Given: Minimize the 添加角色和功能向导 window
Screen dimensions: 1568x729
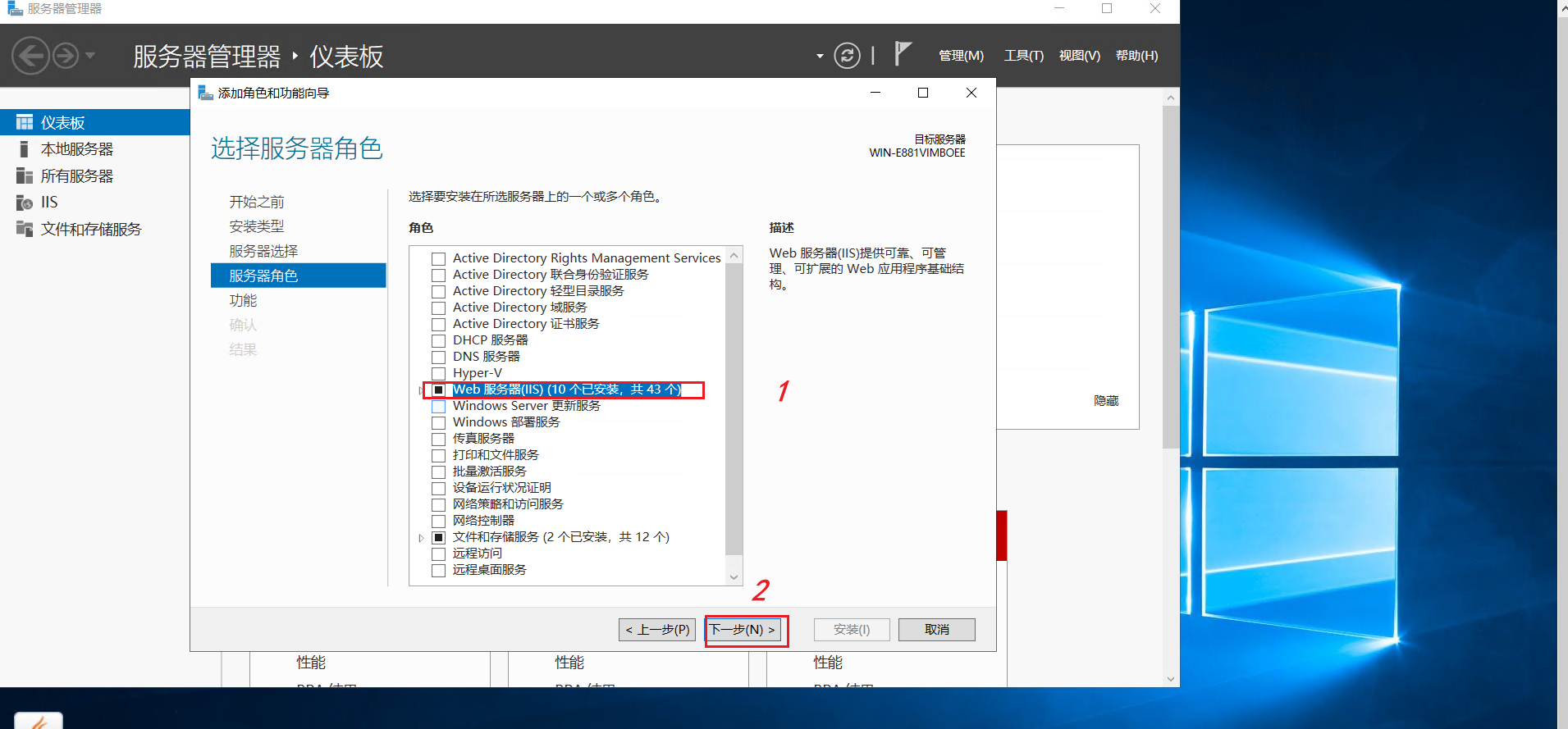Looking at the screenshot, I should pos(875,93).
